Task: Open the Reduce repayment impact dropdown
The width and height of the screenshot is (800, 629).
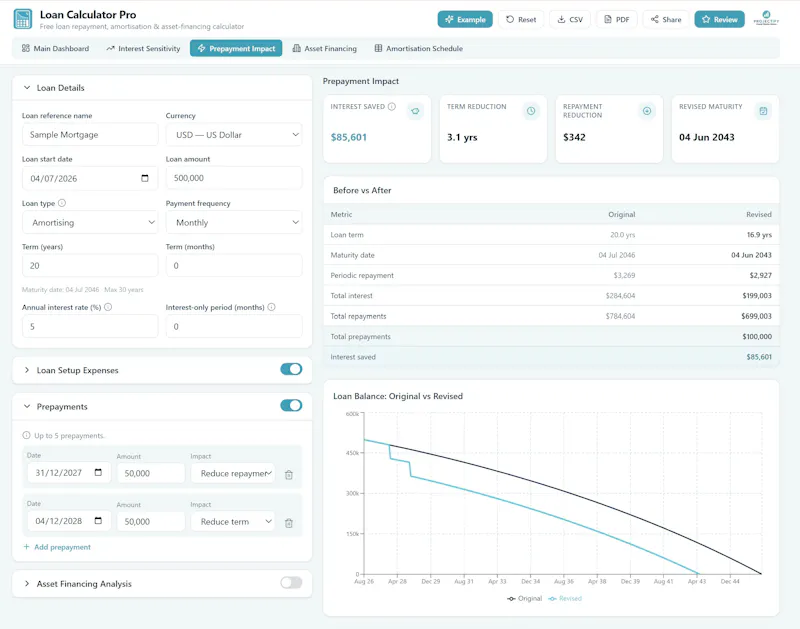Action: point(233,473)
